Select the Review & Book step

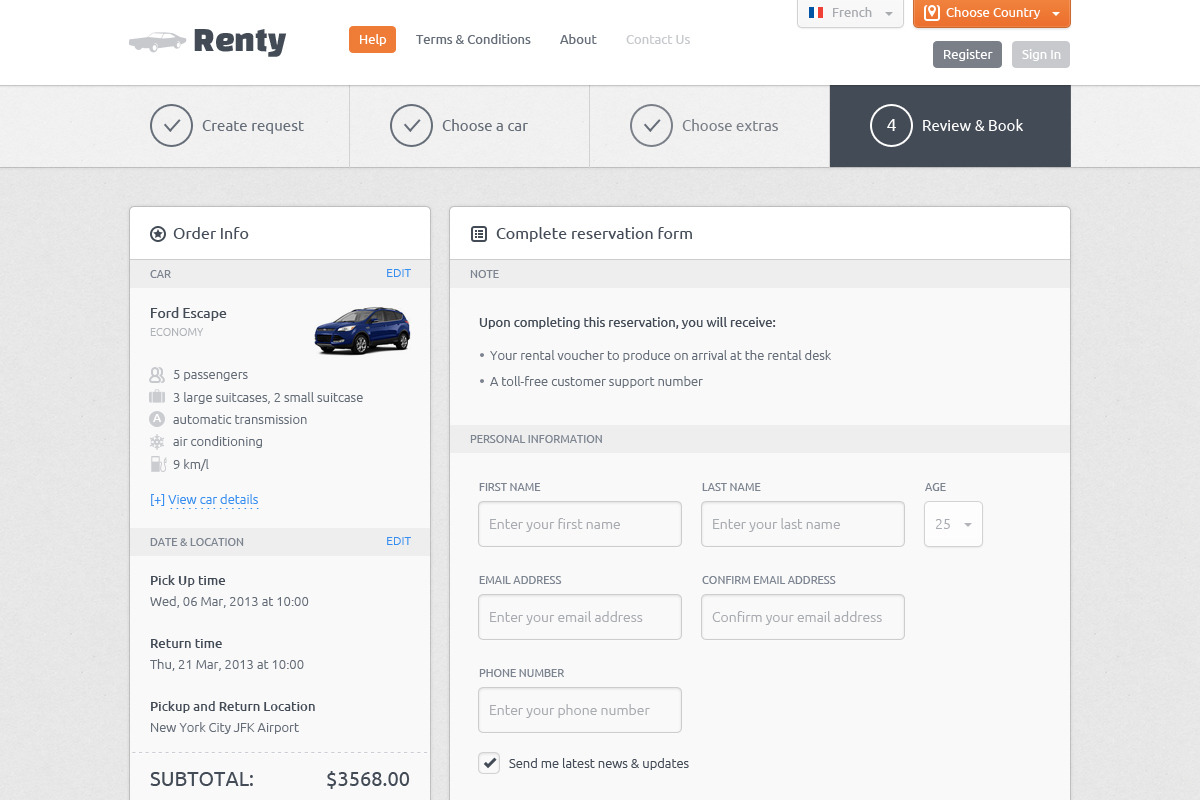click(950, 126)
